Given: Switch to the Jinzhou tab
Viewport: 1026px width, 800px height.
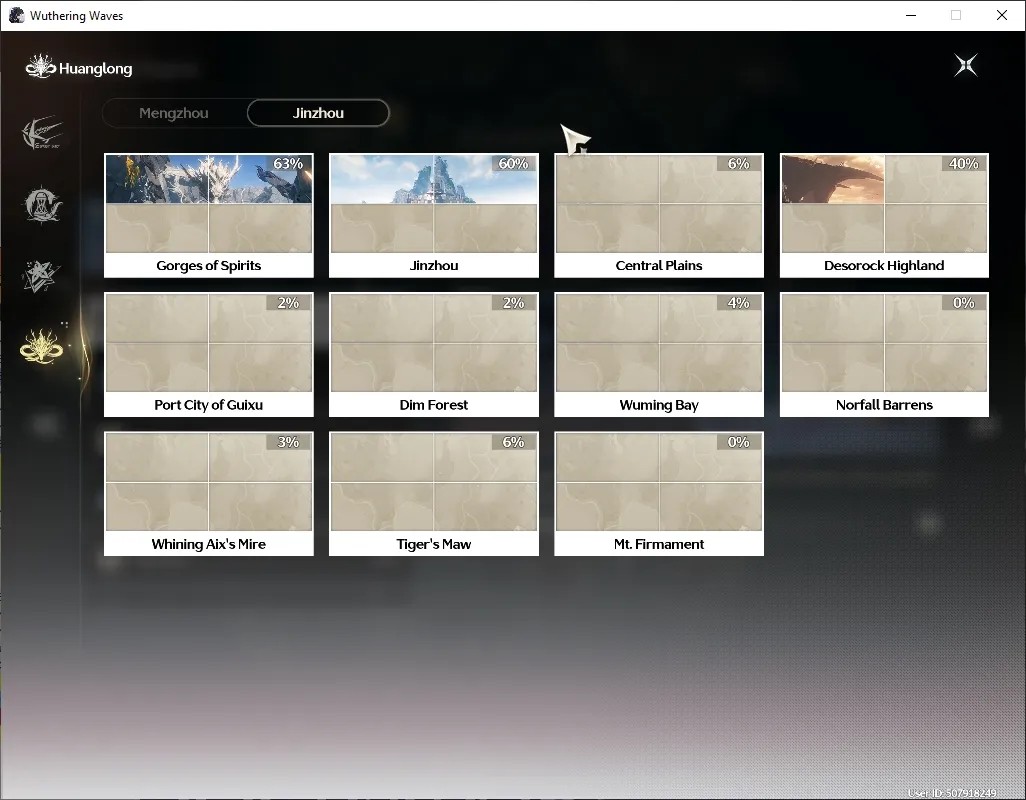Looking at the screenshot, I should tap(318, 113).
